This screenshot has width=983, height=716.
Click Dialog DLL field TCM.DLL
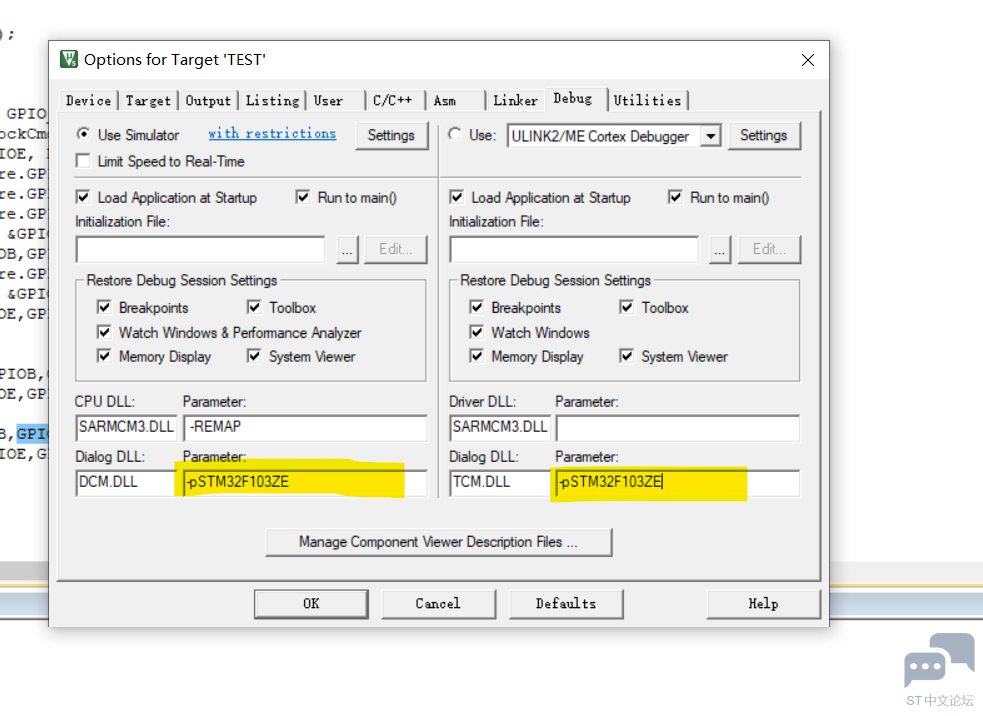pos(500,483)
